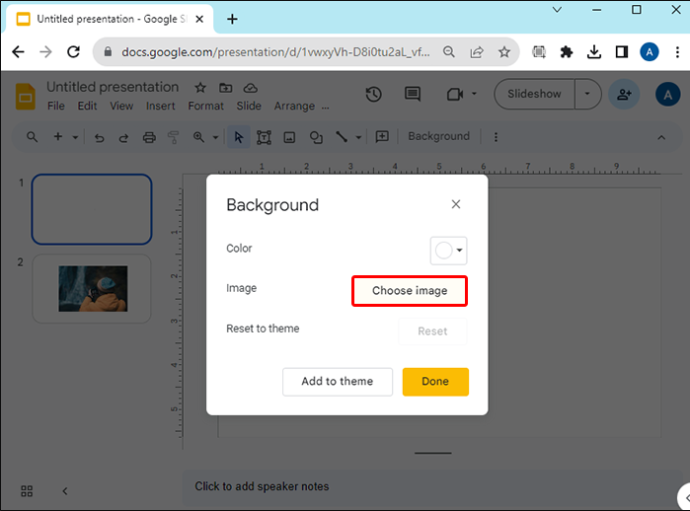This screenshot has height=511, width=690.
Task: Select the text box tool
Action: 264,137
